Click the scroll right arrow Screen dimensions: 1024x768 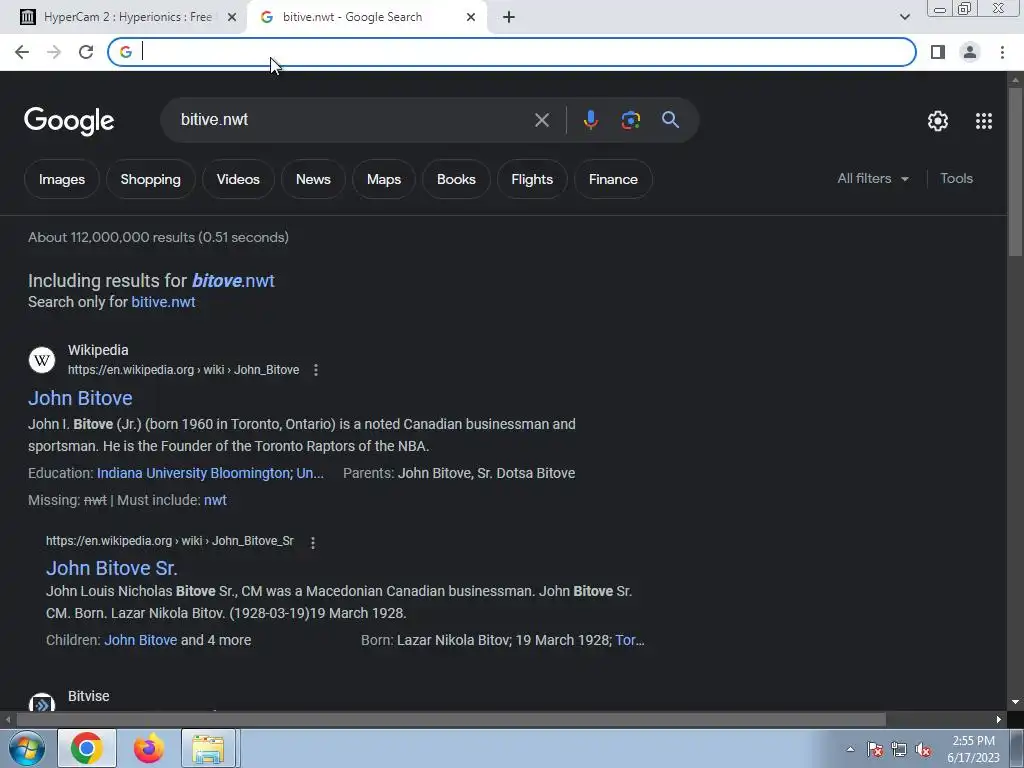coord(999,720)
